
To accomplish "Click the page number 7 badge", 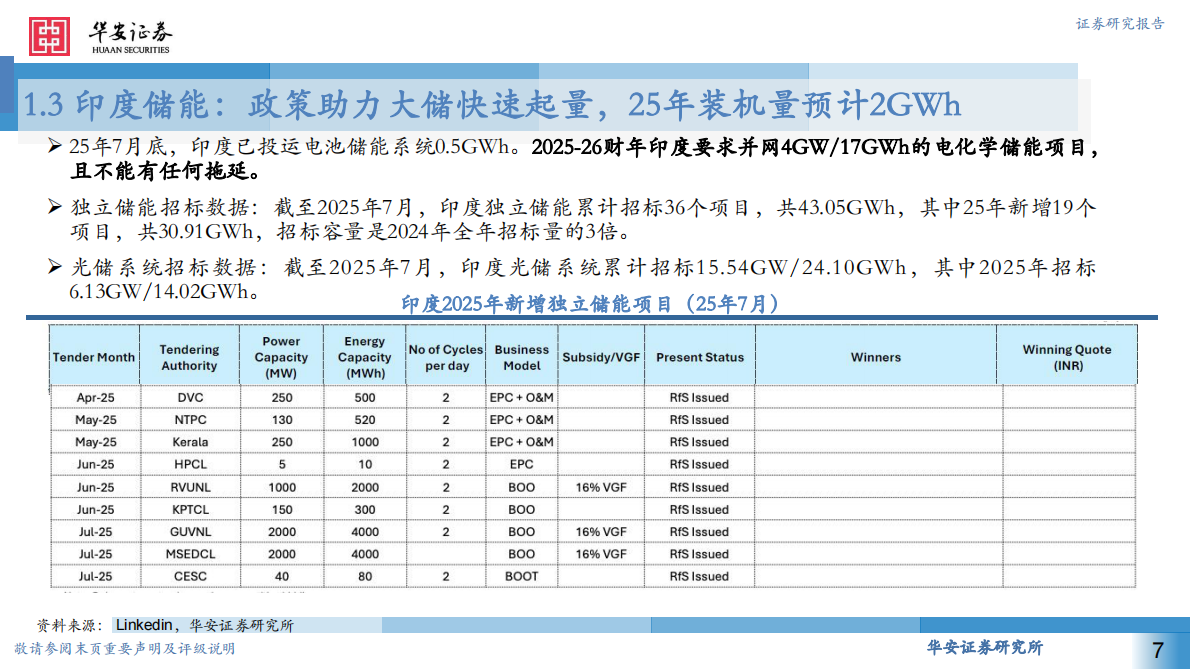I will click(1156, 650).
